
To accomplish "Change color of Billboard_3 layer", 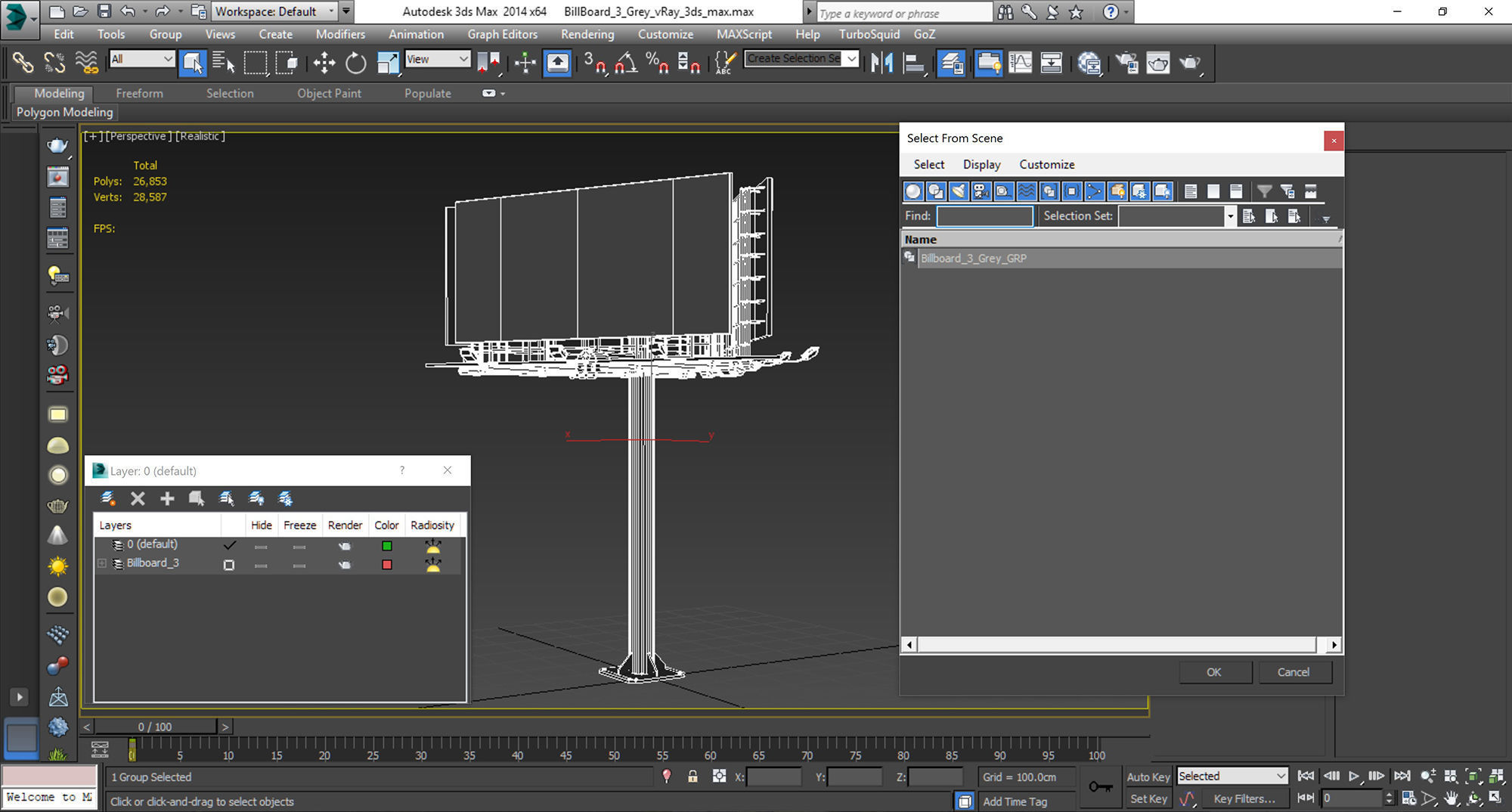I will 386,565.
